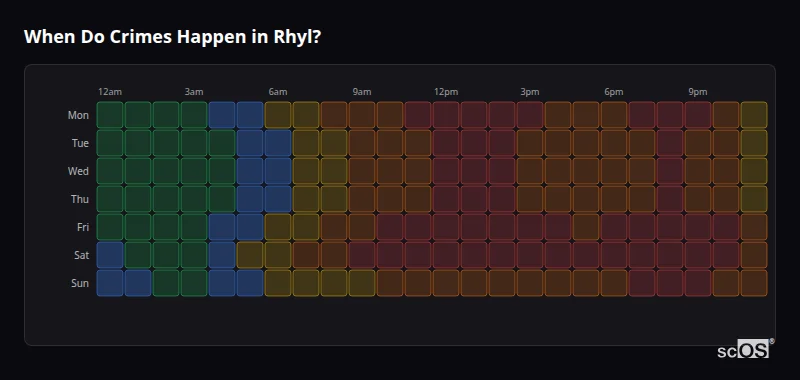Open the Monday 12pm red cell
Screen dimensions: 800x380
click(446, 115)
